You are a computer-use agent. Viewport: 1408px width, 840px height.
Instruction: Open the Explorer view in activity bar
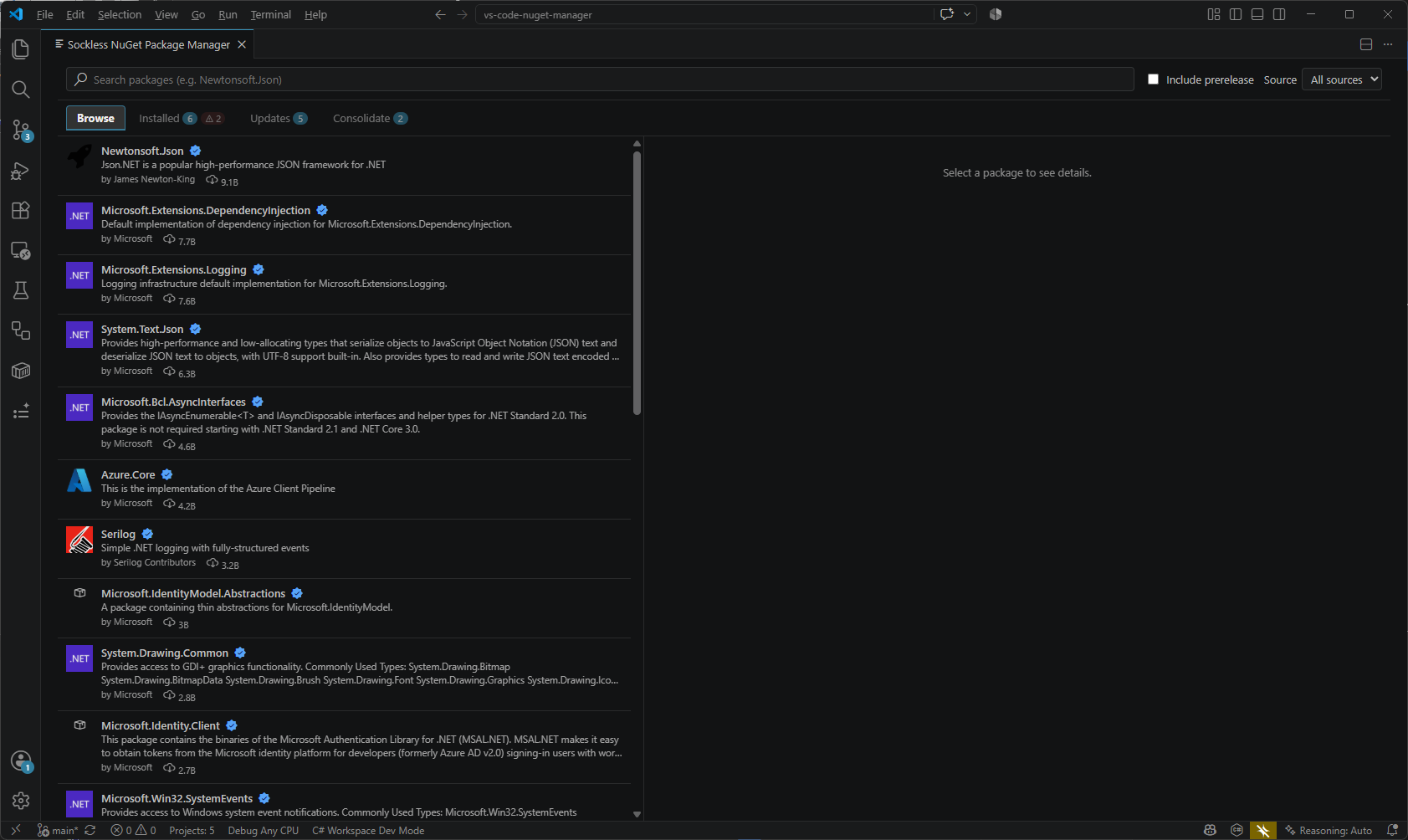coord(21,49)
